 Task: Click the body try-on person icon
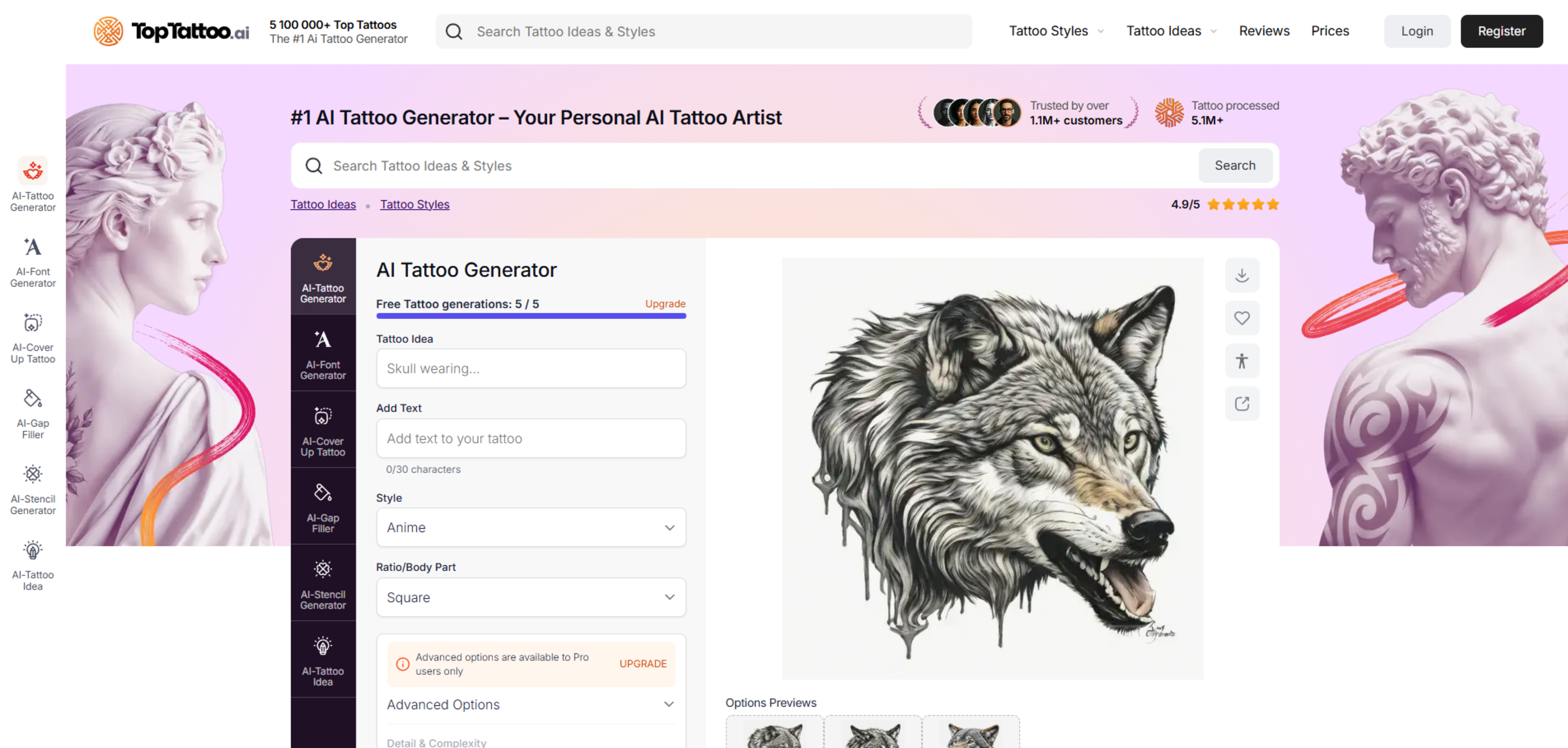(x=1242, y=361)
